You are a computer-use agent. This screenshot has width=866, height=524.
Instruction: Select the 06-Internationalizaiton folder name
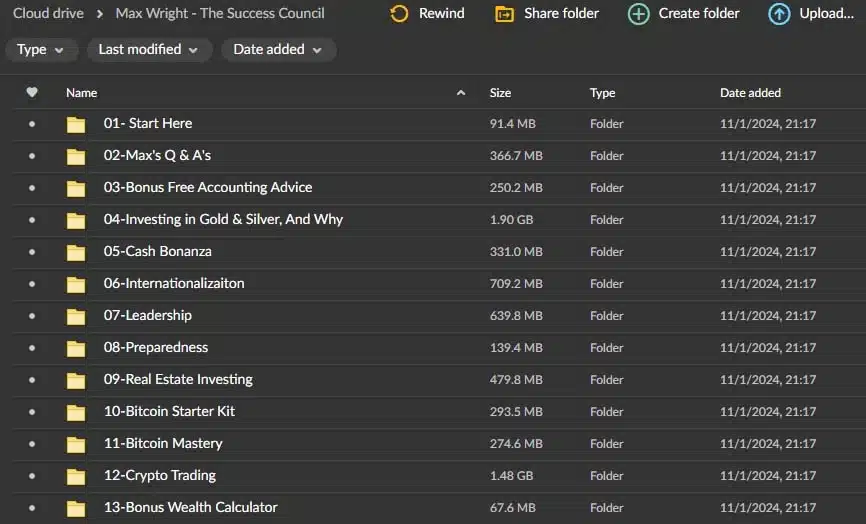click(174, 283)
